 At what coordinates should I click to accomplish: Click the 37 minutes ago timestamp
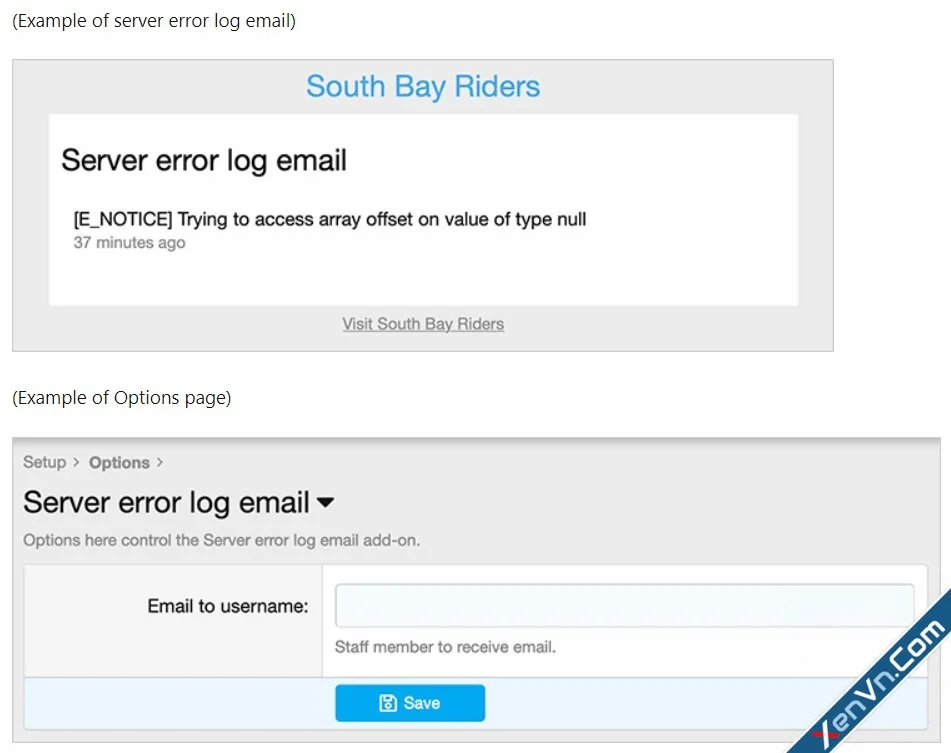[129, 242]
